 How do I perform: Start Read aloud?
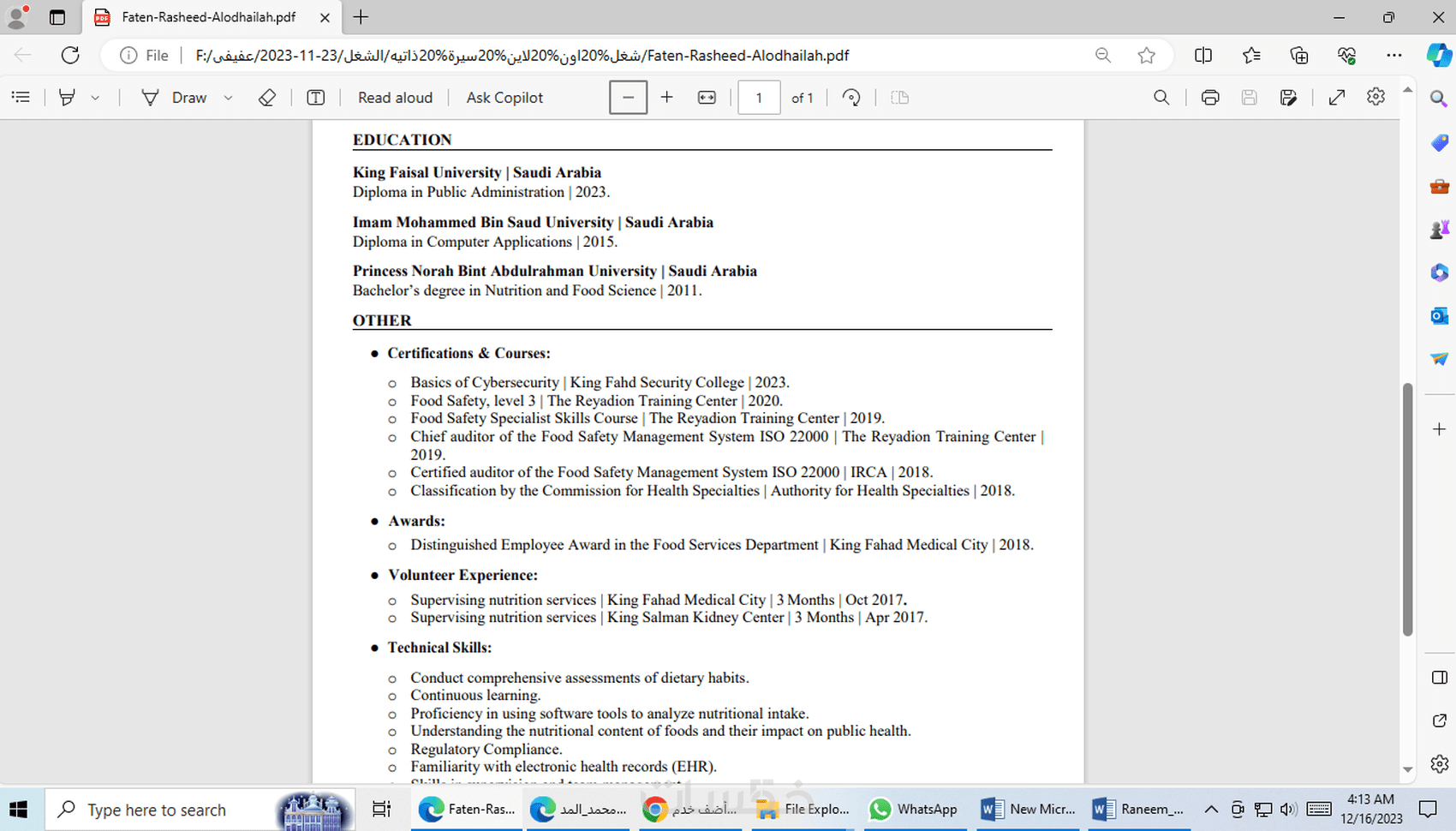[x=395, y=98]
